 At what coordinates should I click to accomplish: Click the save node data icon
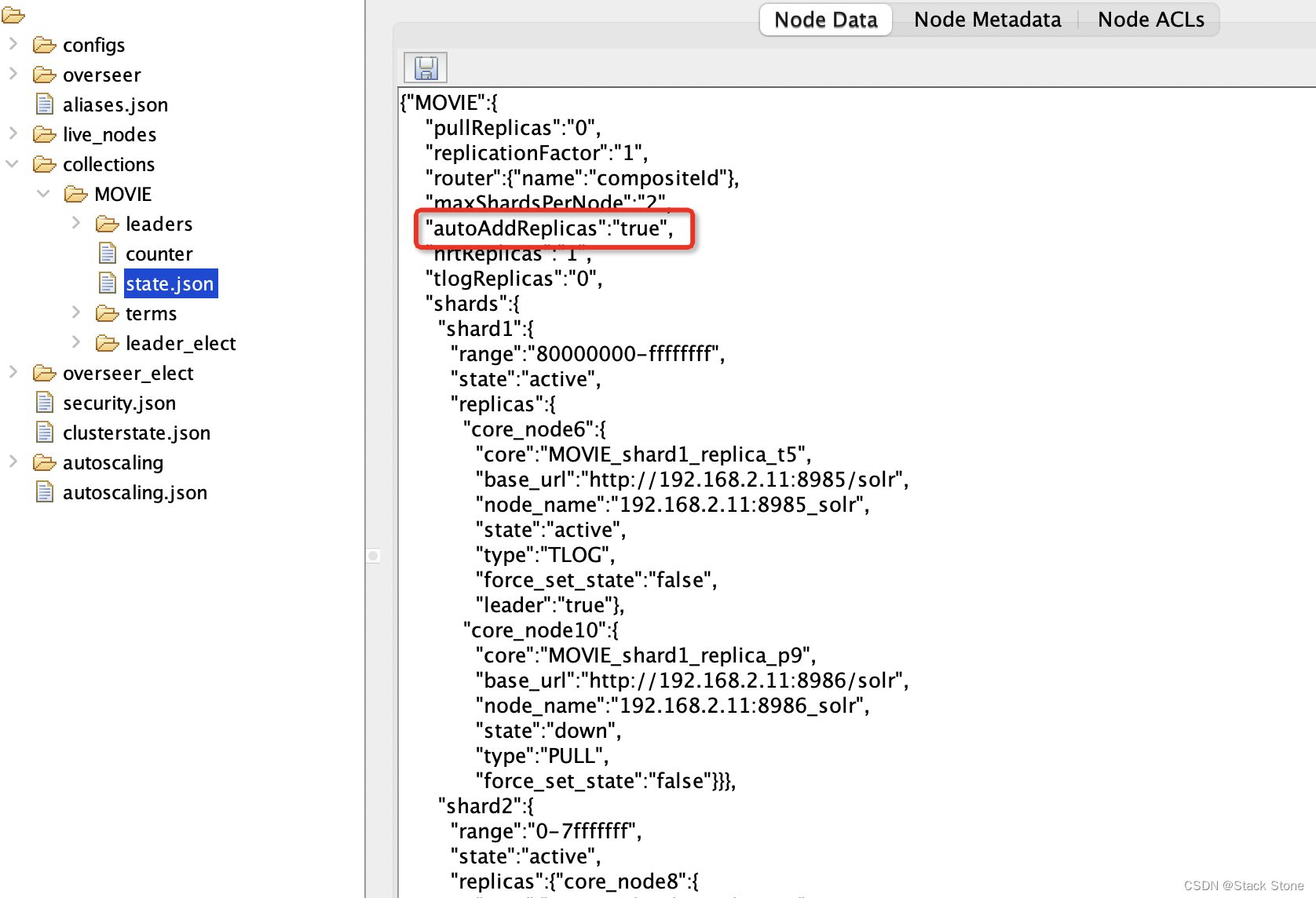pyautogui.click(x=426, y=68)
